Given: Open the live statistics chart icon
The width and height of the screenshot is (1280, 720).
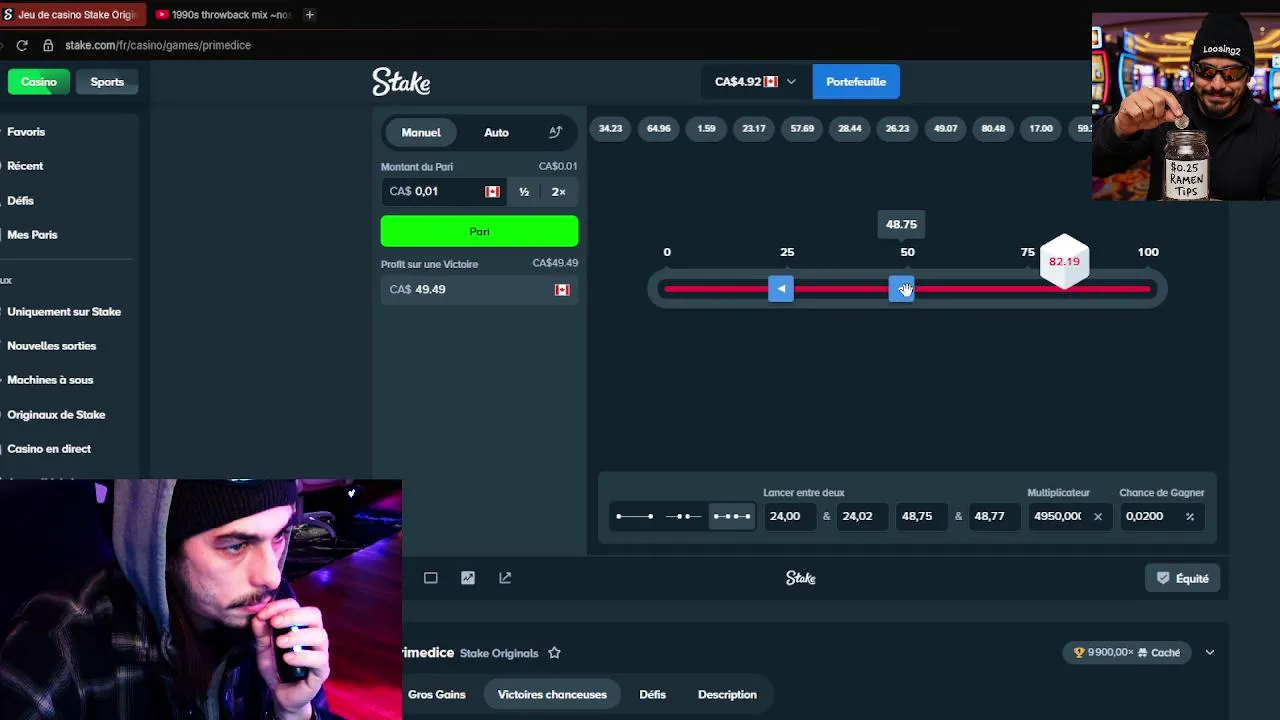Looking at the screenshot, I should click(x=468, y=578).
